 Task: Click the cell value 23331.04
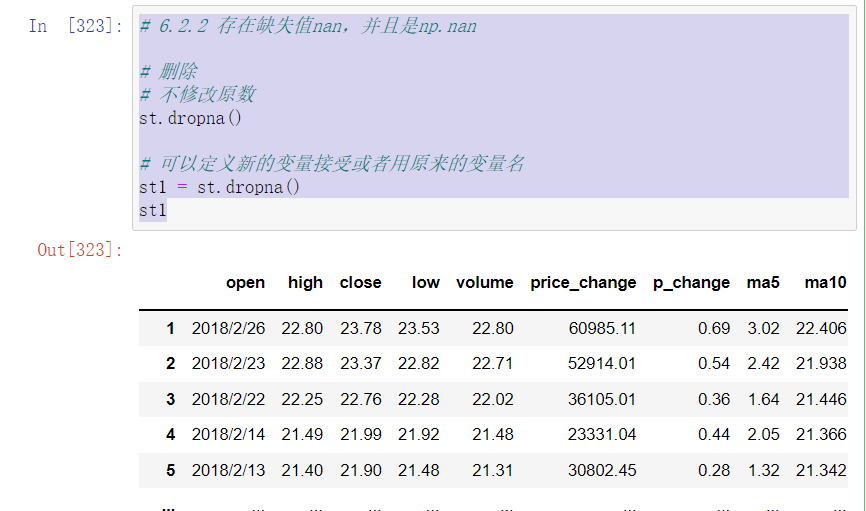[x=602, y=435]
